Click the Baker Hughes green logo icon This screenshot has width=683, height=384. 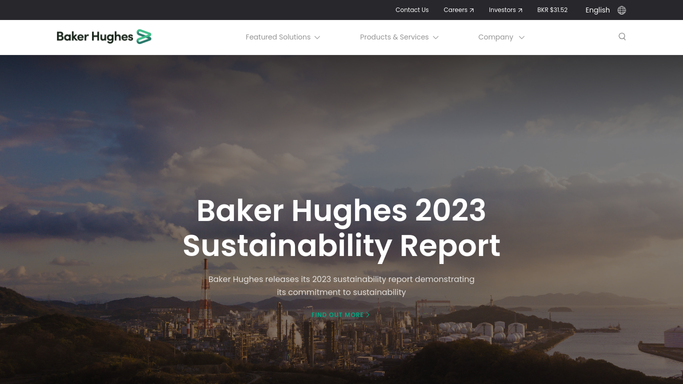click(144, 37)
